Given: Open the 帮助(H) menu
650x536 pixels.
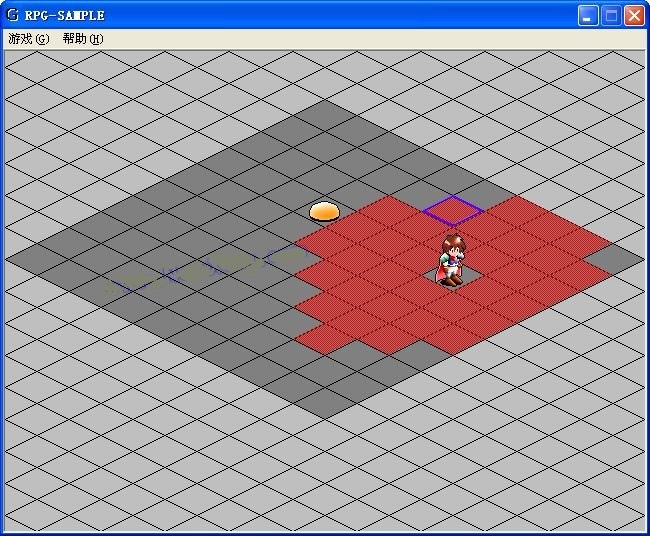Looking at the screenshot, I should [x=83, y=39].
